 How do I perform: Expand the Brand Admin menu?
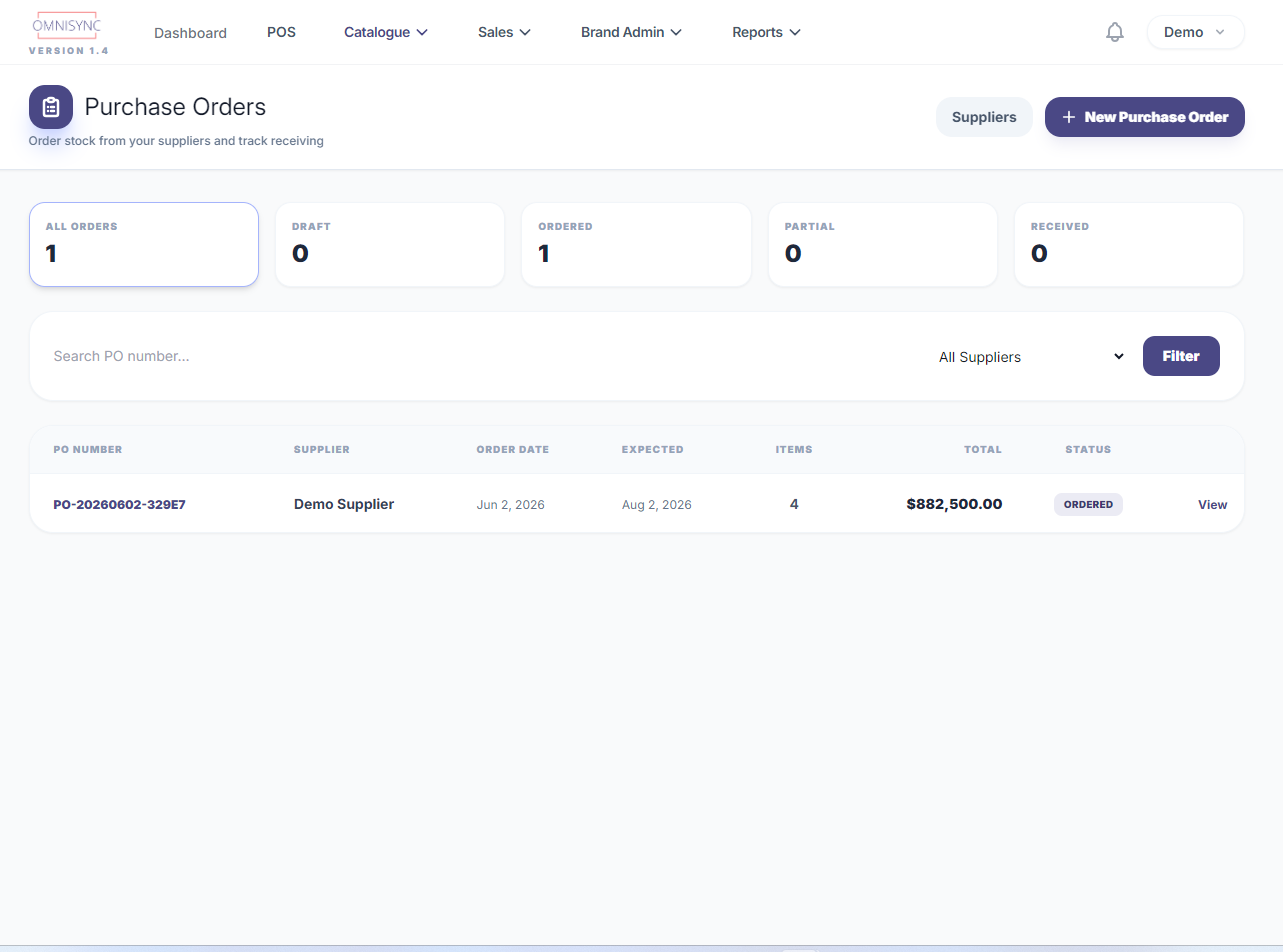tap(631, 32)
